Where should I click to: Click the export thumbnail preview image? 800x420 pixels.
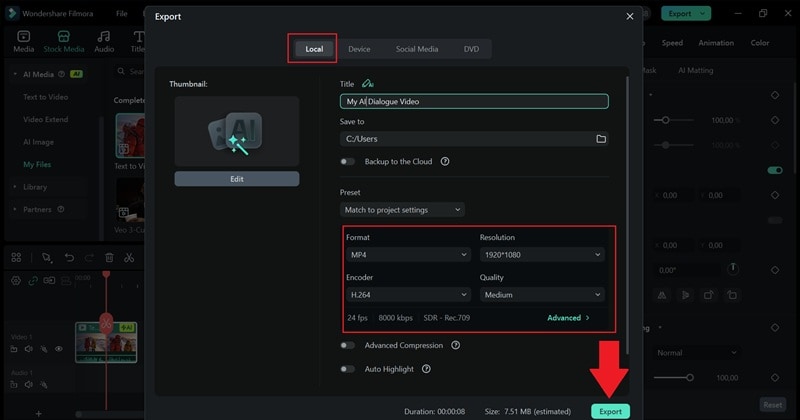(237, 131)
